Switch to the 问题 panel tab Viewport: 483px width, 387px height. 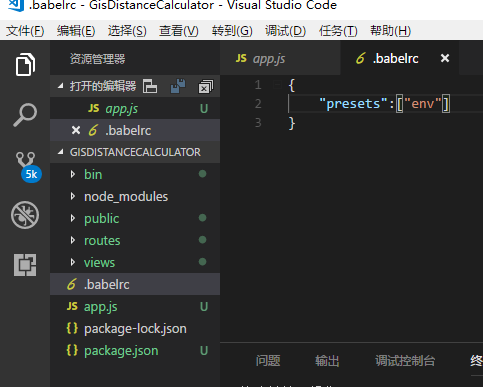(x=268, y=361)
